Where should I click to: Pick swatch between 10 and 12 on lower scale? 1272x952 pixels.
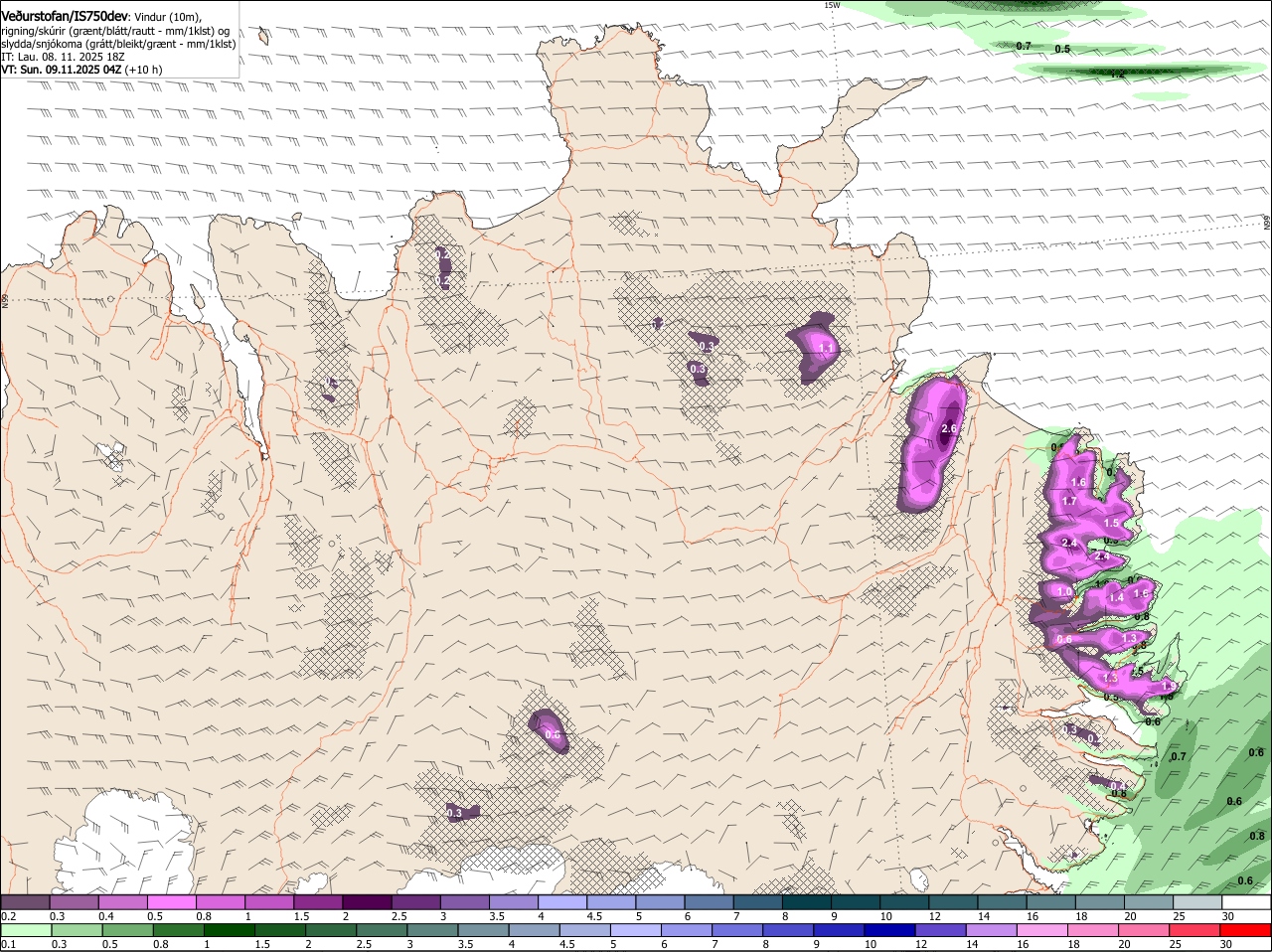click(x=890, y=931)
